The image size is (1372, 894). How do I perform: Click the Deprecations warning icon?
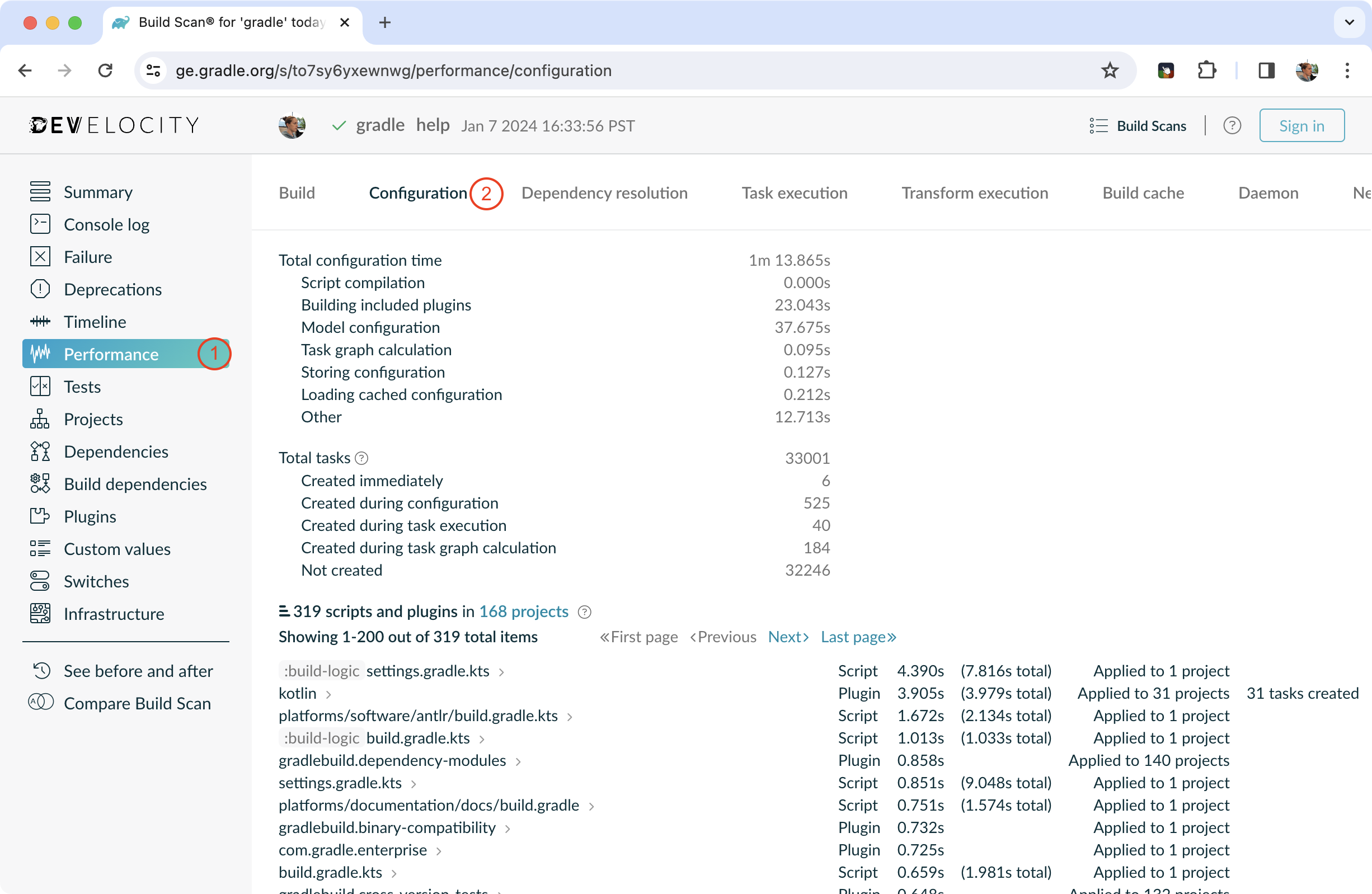point(40,289)
